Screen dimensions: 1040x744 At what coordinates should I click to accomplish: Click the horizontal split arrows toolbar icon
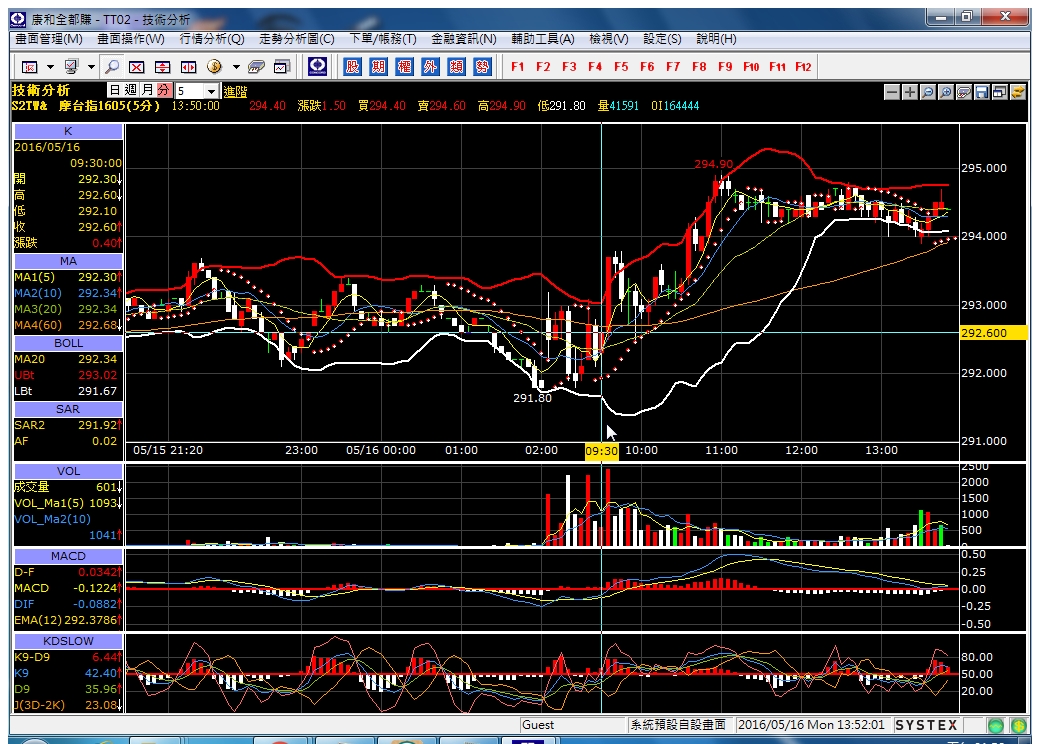point(189,67)
